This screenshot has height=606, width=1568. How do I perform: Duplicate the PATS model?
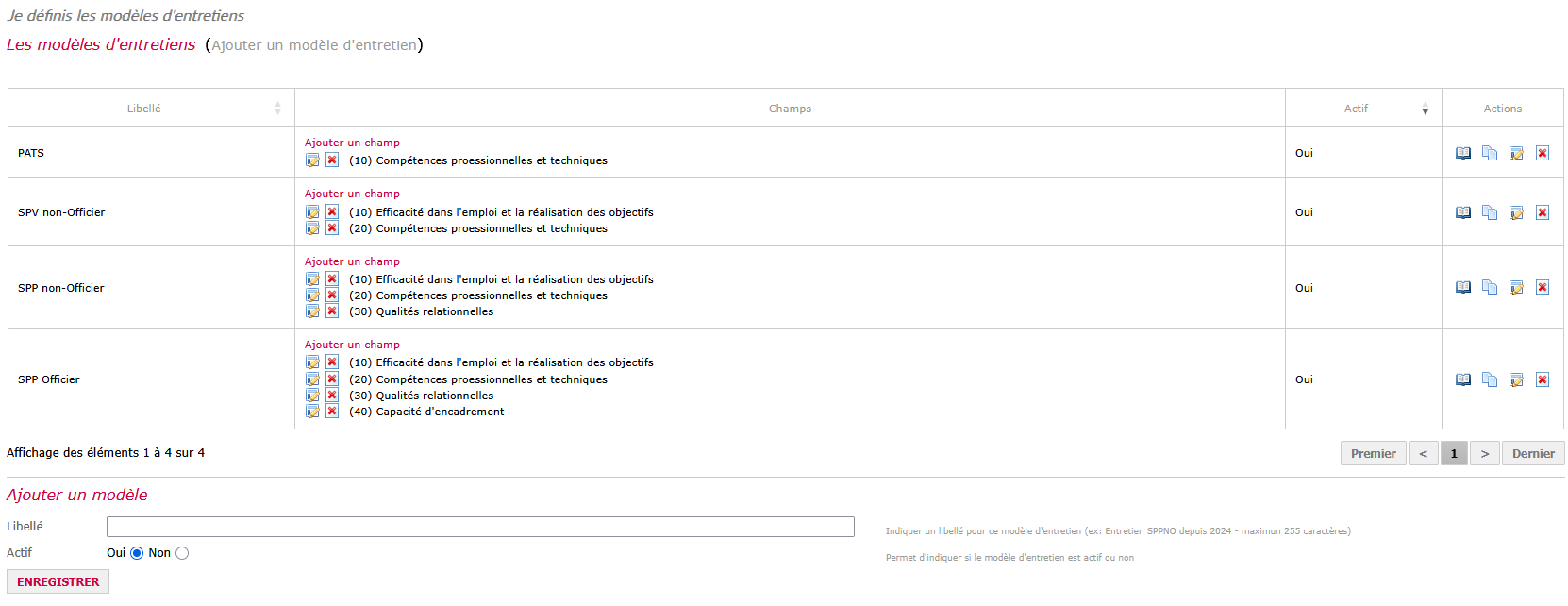[1490, 153]
